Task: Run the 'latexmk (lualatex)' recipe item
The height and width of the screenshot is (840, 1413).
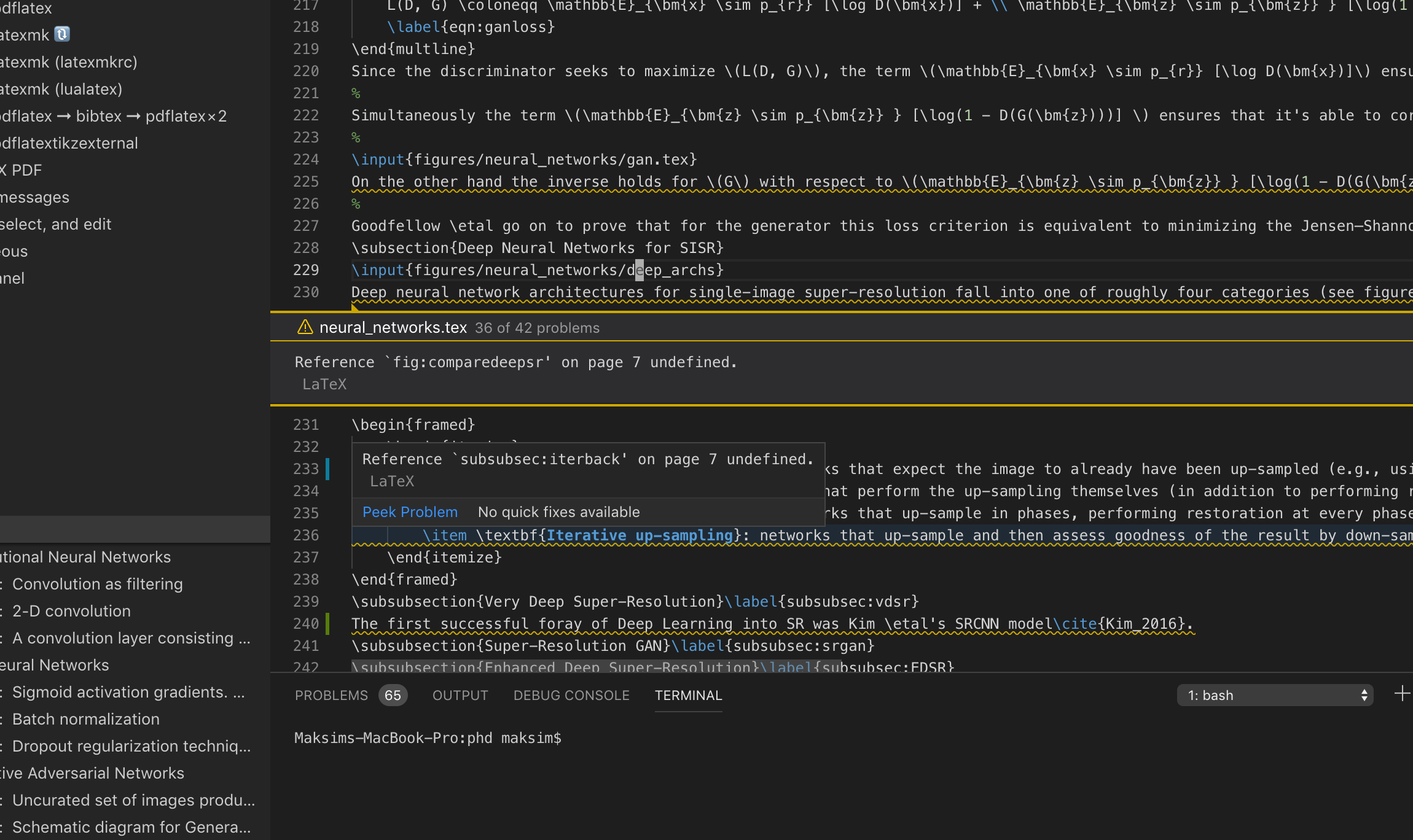Action: coord(61,90)
